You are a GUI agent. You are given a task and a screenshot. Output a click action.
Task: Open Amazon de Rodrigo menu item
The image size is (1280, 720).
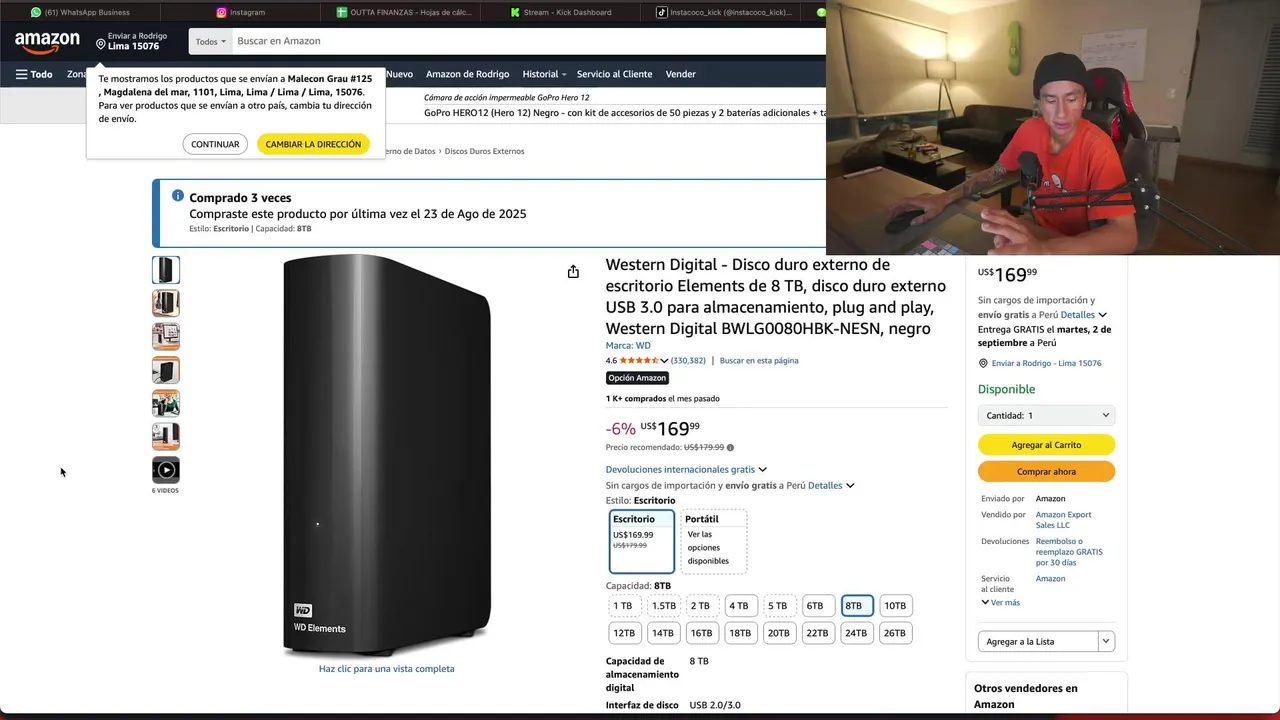[x=467, y=74]
